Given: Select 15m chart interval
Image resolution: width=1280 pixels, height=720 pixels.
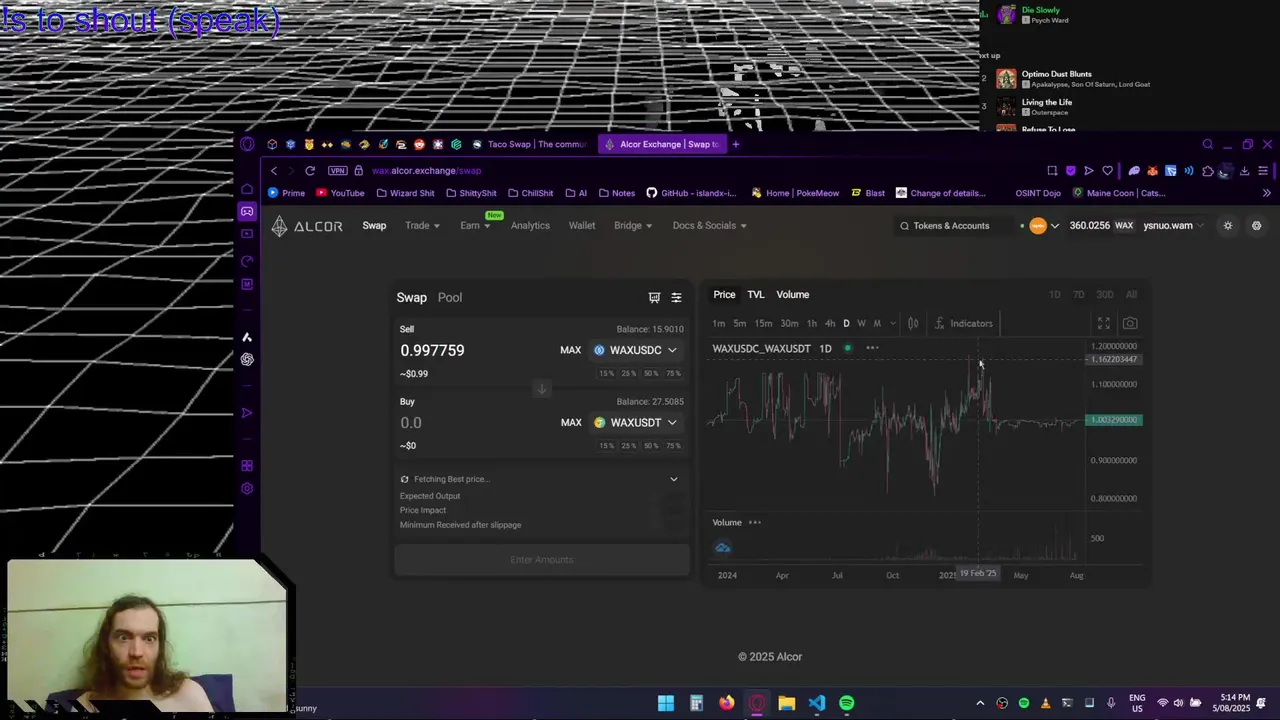Looking at the screenshot, I should click(763, 323).
